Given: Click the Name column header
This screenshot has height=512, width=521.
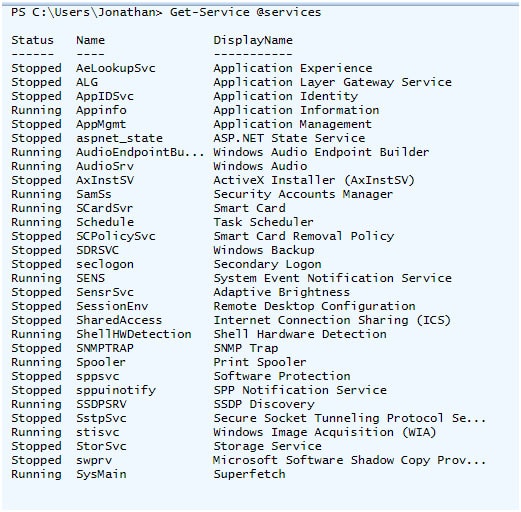Looking at the screenshot, I should pyautogui.click(x=90, y=40).
